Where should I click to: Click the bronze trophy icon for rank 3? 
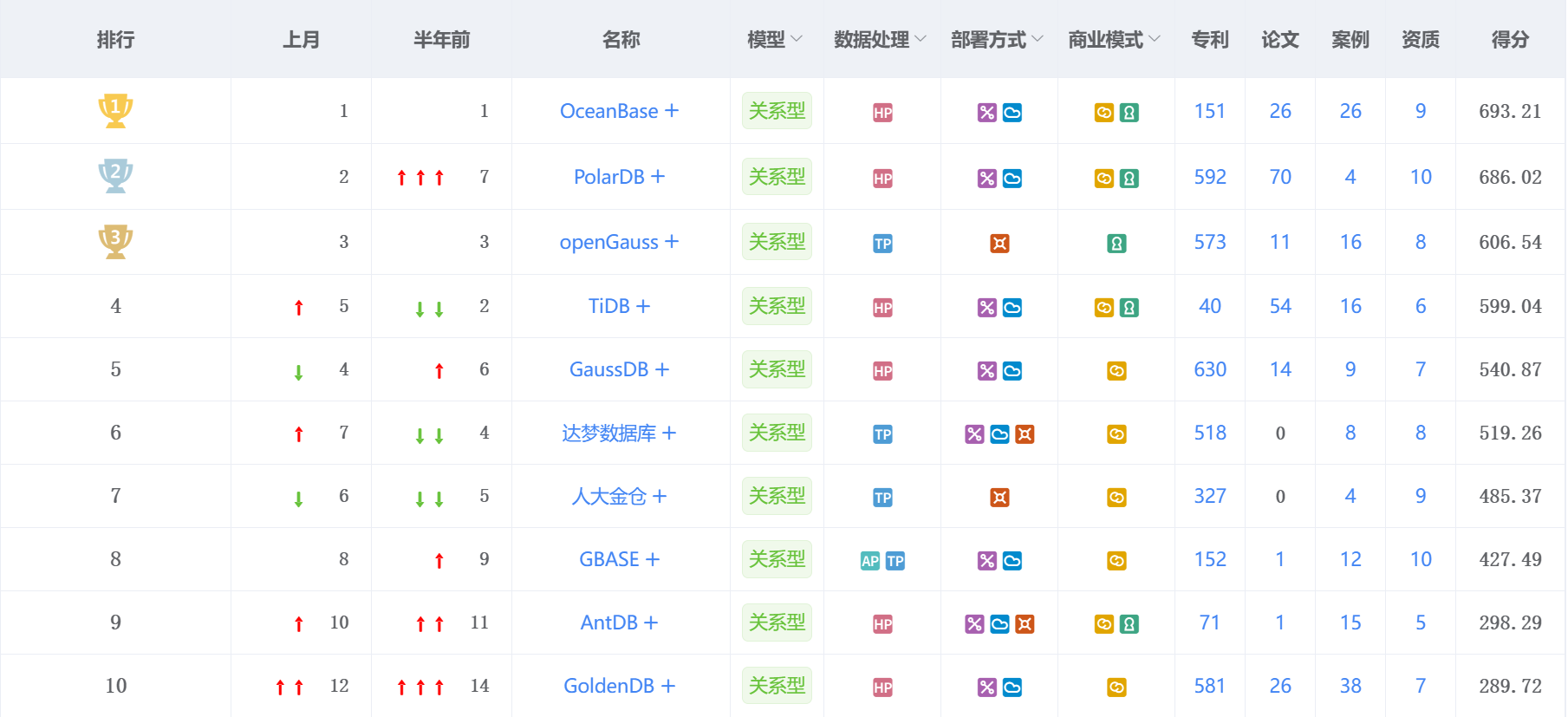(115, 241)
